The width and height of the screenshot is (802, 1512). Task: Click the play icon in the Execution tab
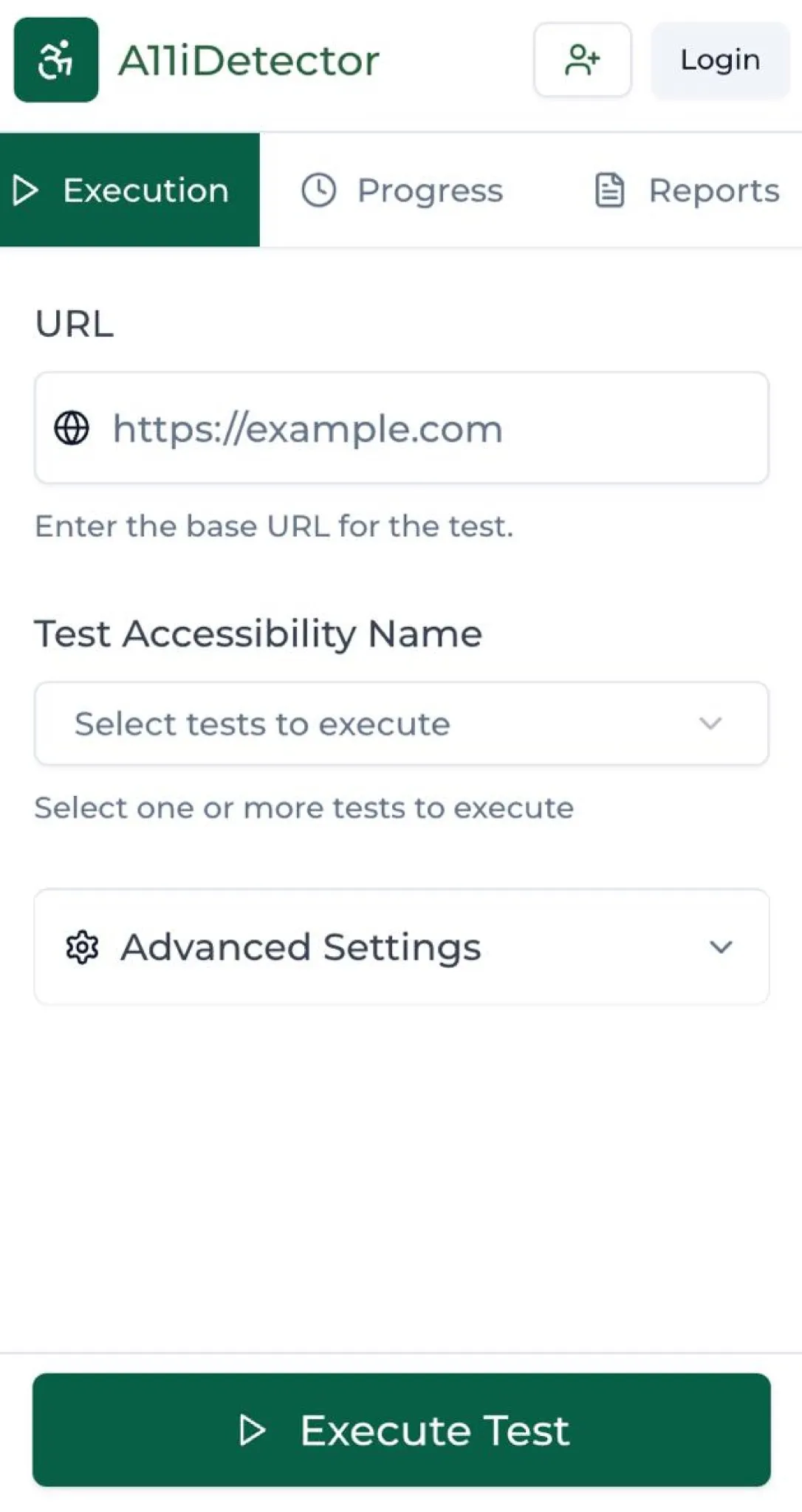pyautogui.click(x=25, y=190)
